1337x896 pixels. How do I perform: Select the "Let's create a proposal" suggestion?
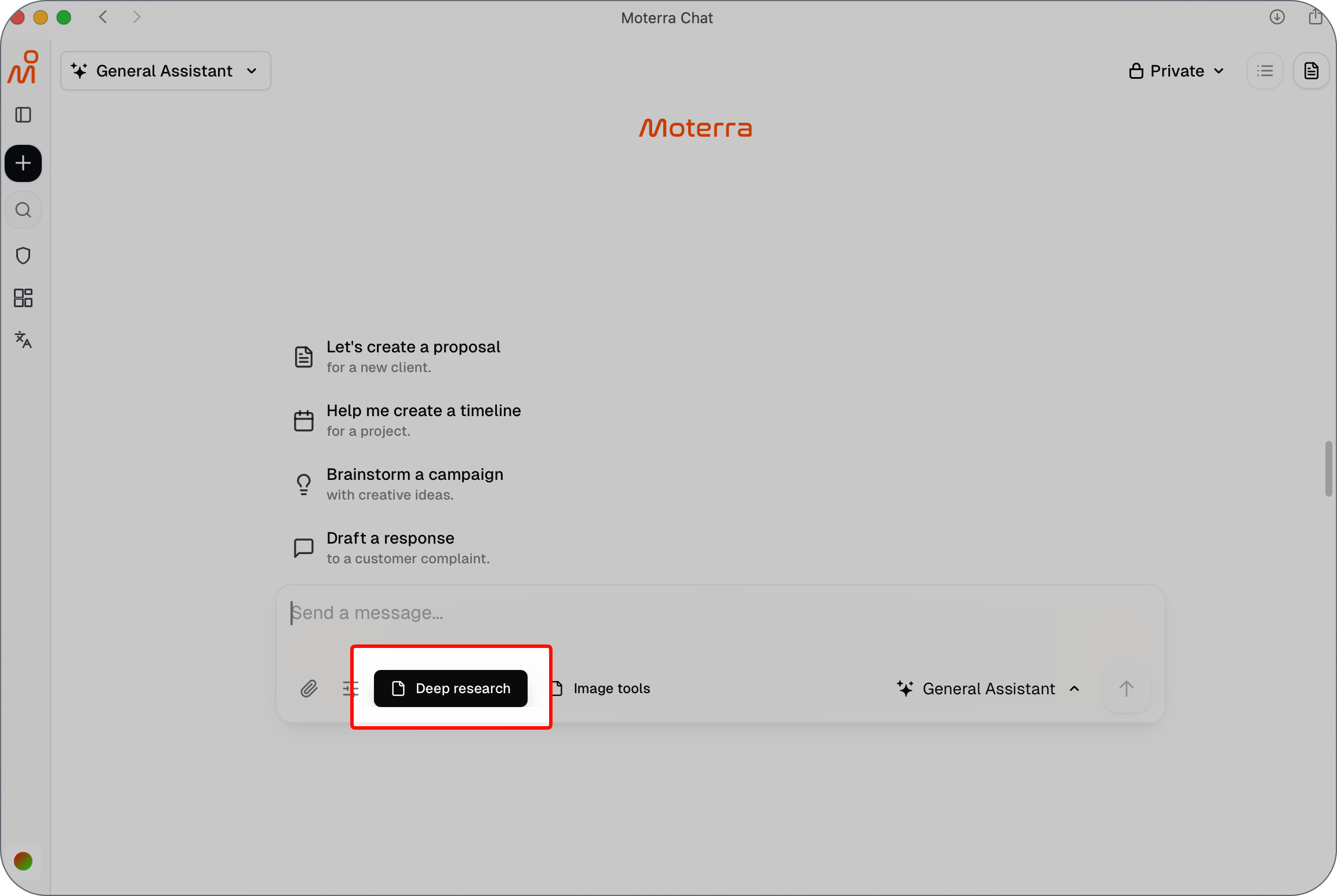pyautogui.click(x=720, y=356)
